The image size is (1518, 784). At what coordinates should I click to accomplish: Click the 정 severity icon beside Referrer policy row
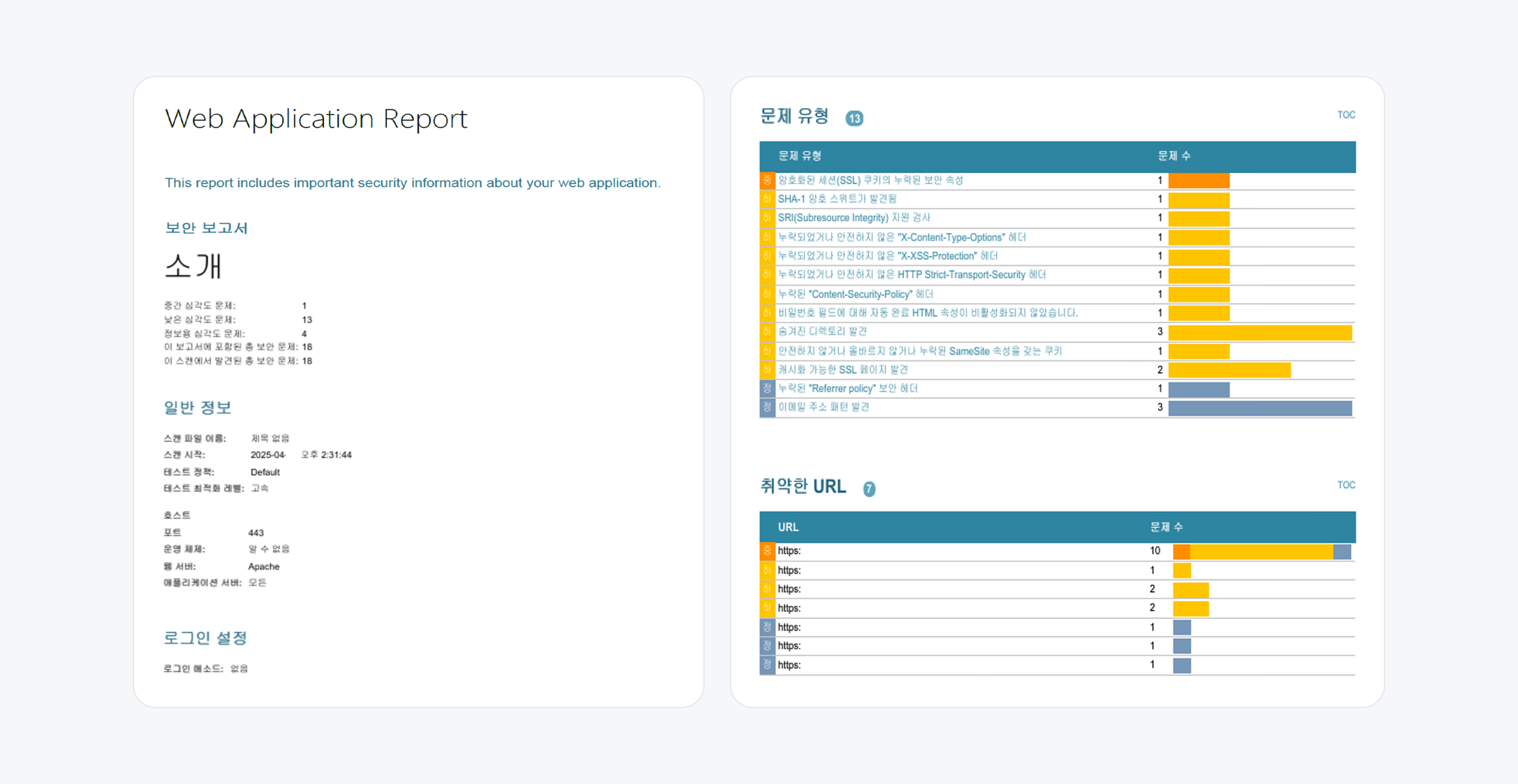click(767, 388)
